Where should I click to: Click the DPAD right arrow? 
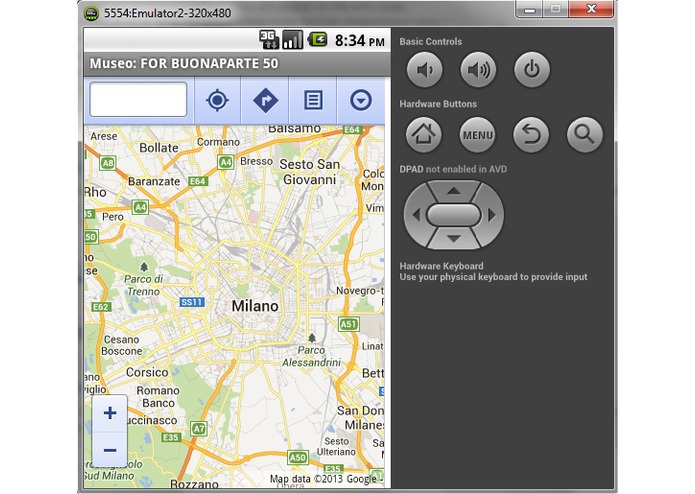(x=491, y=215)
